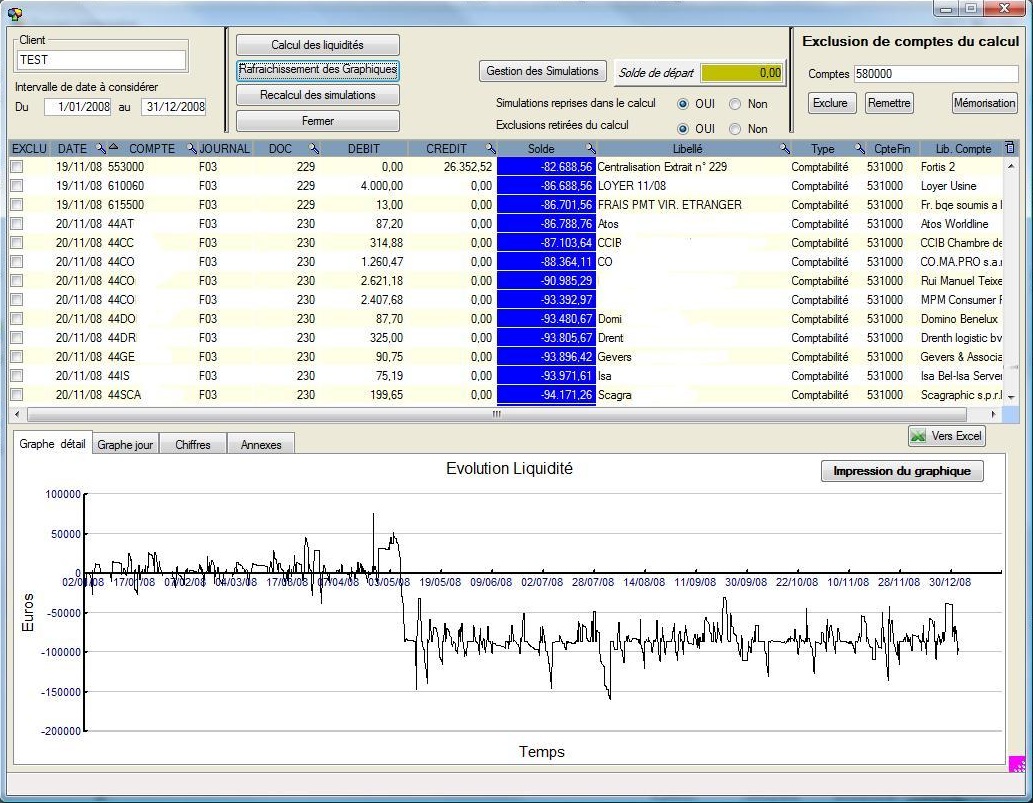
Task: Click the CpteFin column header
Action: point(892,149)
